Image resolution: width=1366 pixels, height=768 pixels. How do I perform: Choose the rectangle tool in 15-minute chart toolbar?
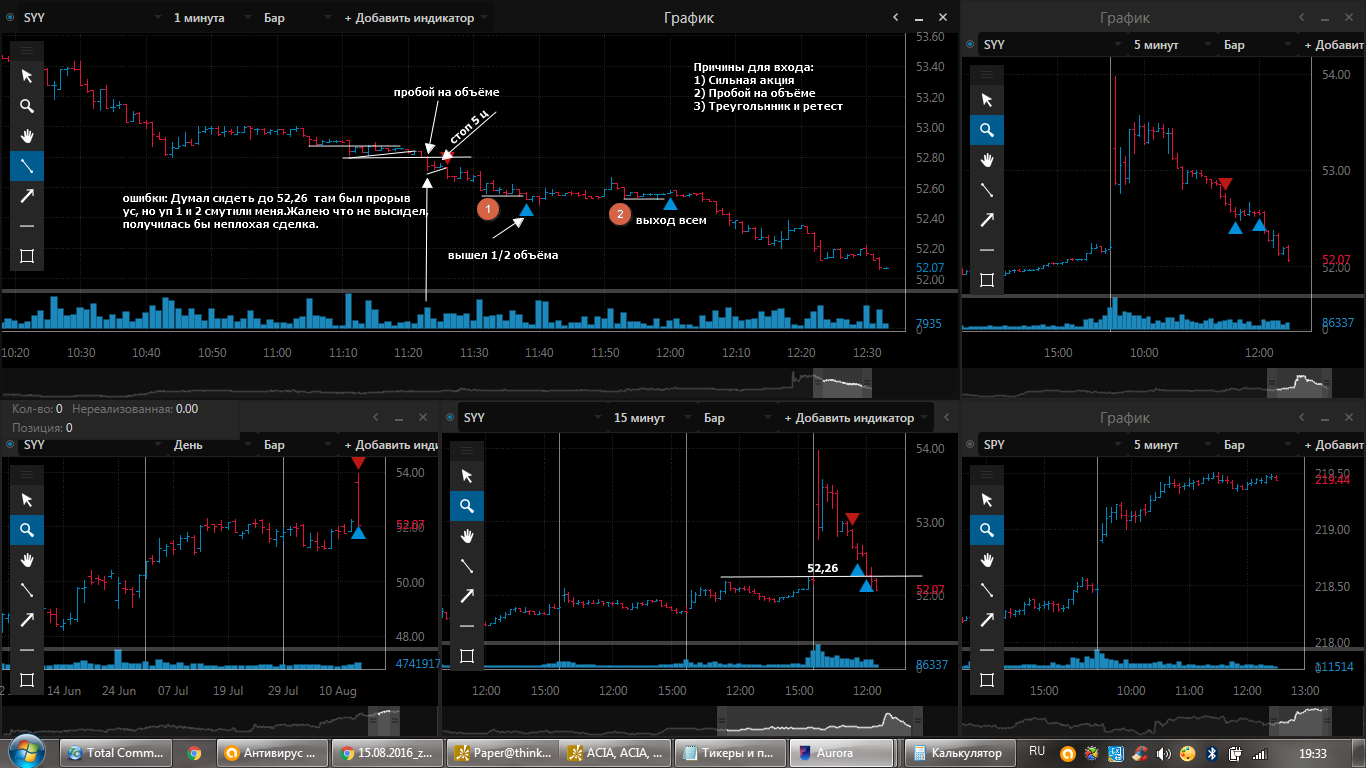tap(467, 656)
